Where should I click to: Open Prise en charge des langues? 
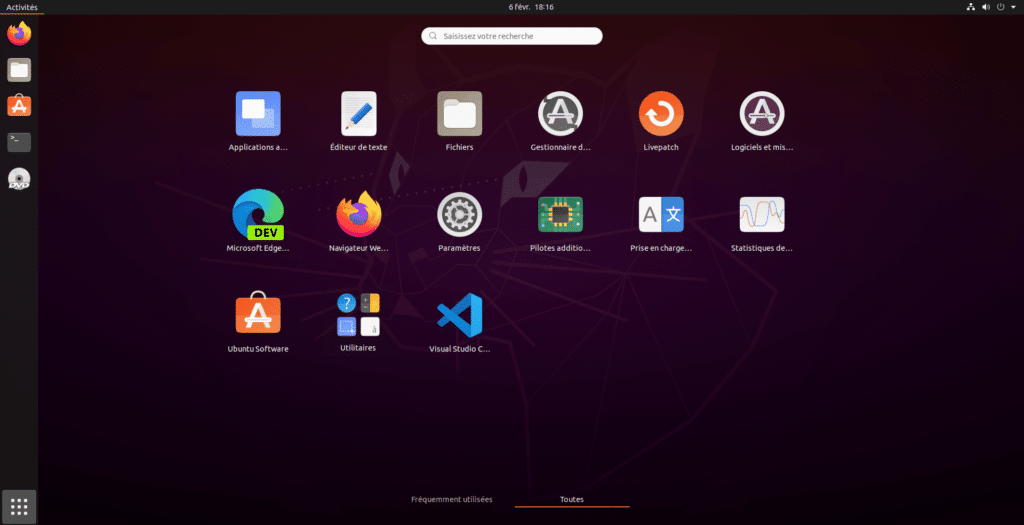pos(661,215)
